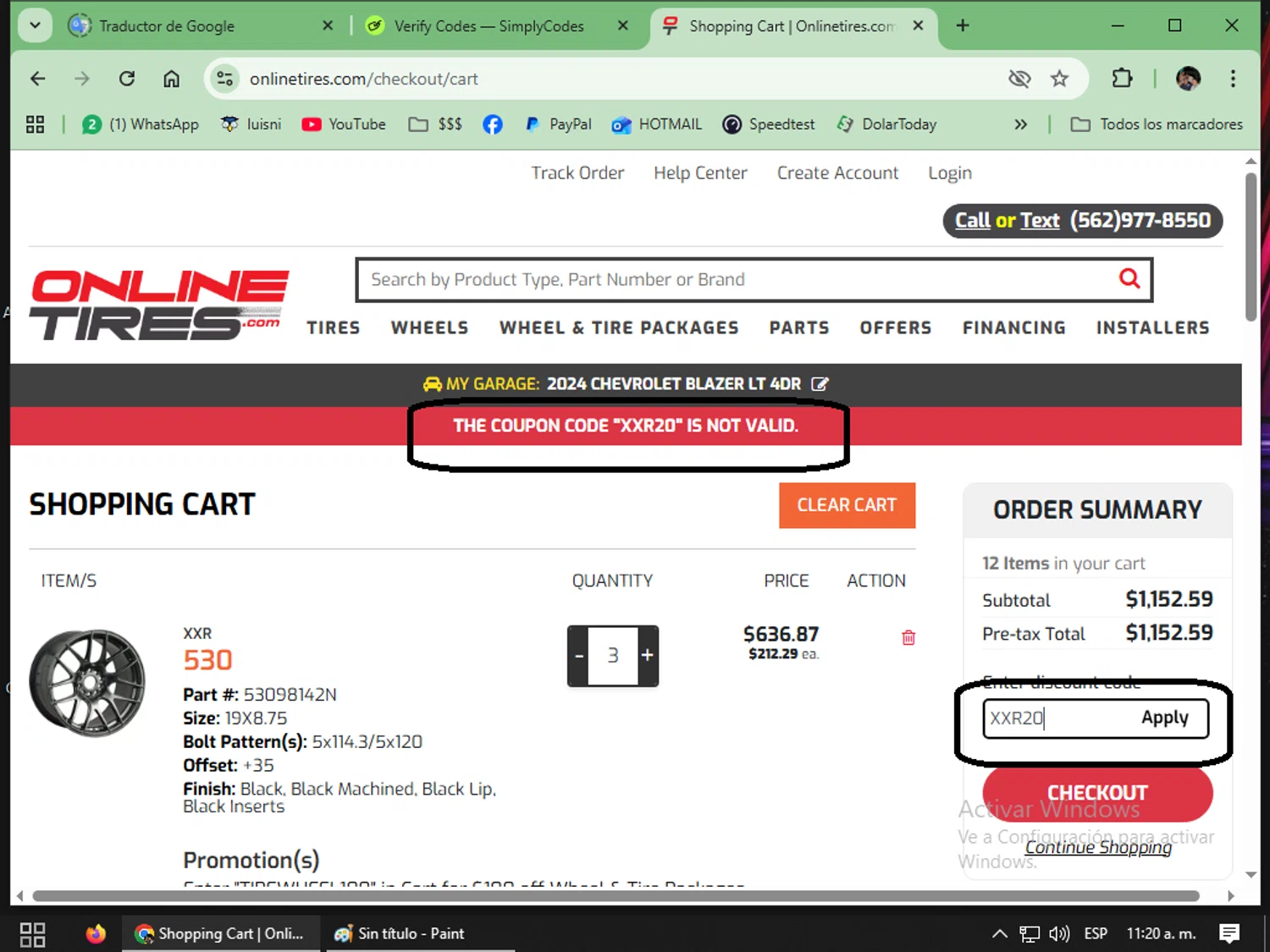The height and width of the screenshot is (952, 1270).
Task: Open Facebook bookmark icon
Action: (492, 124)
